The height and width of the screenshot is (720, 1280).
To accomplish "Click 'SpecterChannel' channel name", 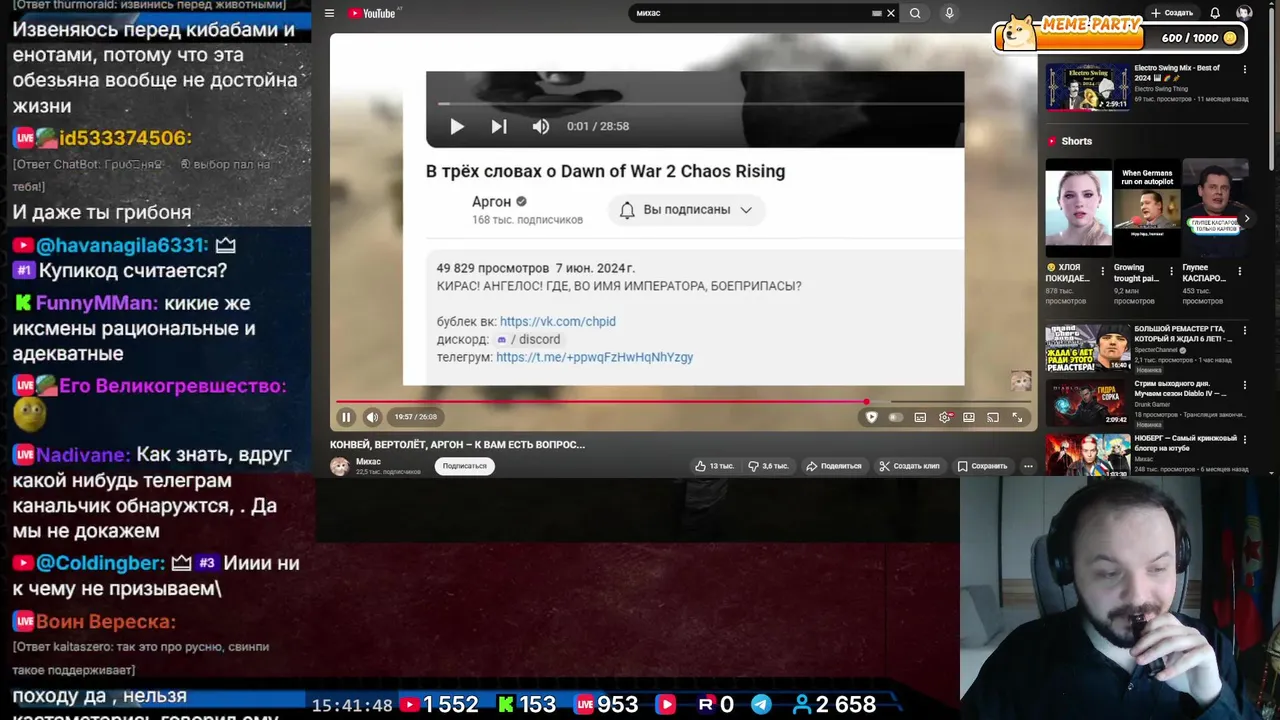I will [x=1157, y=350].
